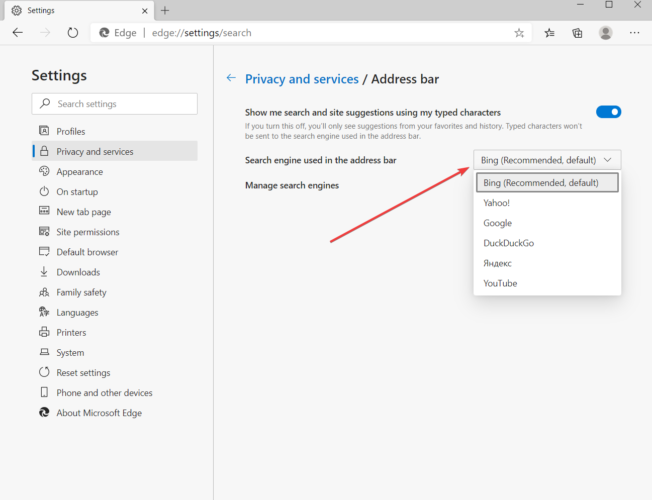Click the user profile avatar icon

605,33
